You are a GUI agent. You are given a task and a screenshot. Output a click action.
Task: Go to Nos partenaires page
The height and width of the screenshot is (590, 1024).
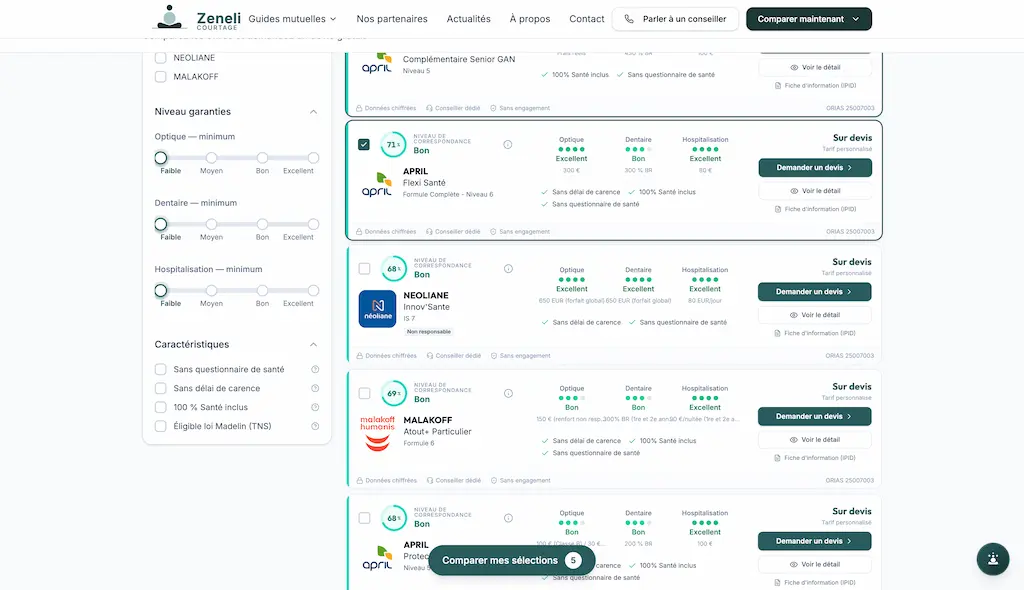(392, 19)
